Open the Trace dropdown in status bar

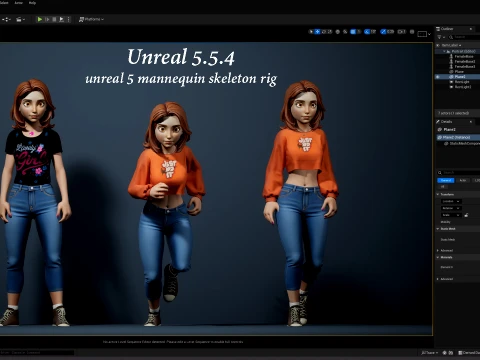pyautogui.click(x=430, y=353)
